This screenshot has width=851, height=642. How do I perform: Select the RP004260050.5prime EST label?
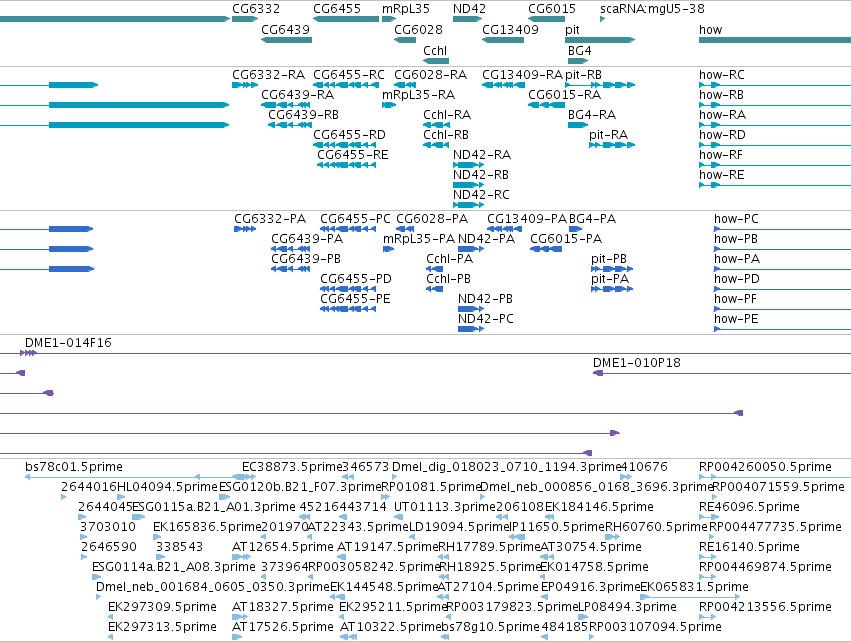[x=765, y=467]
